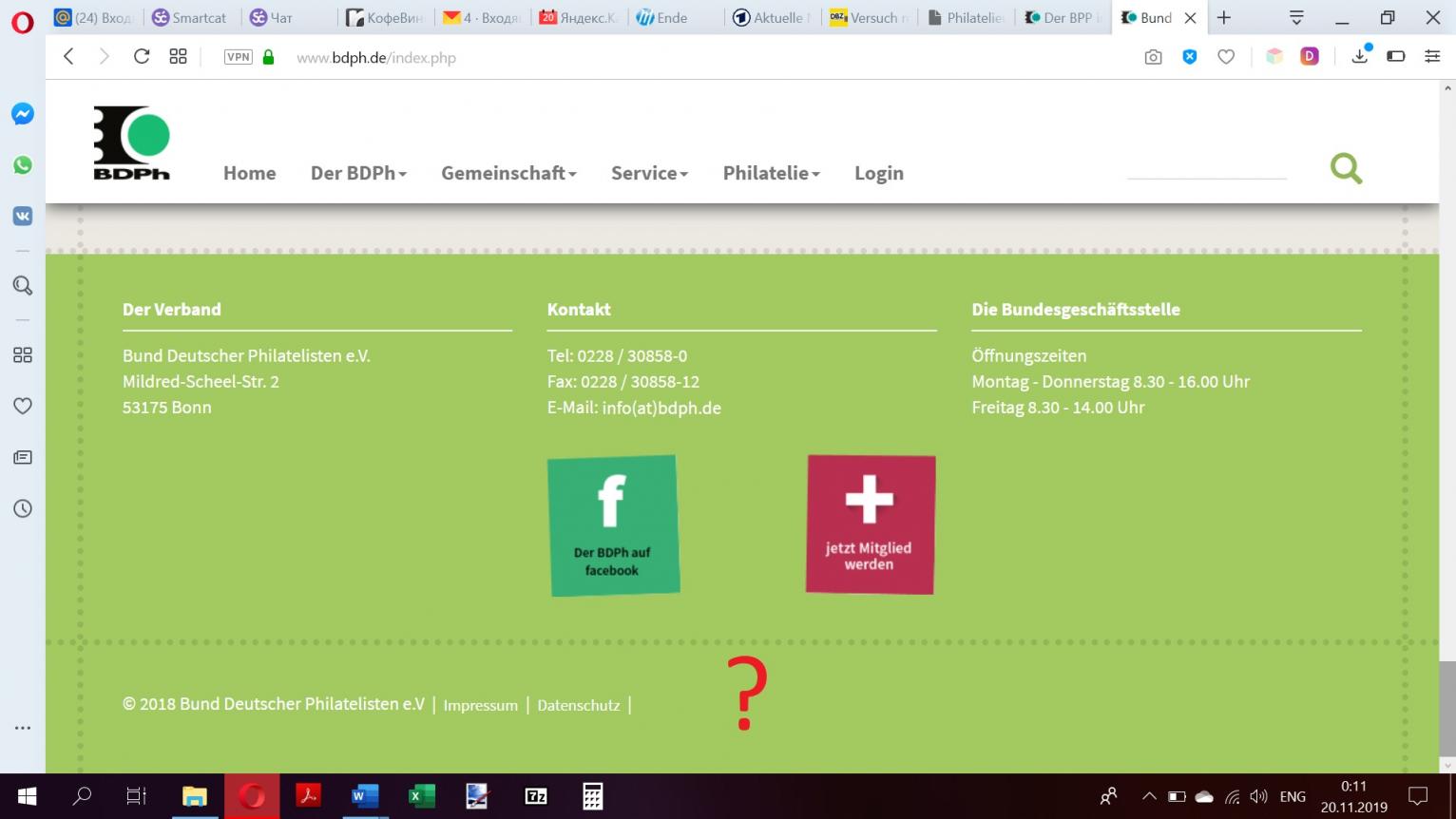Open Messenger in Opera sidebar
1456x819 pixels.
coord(23,114)
